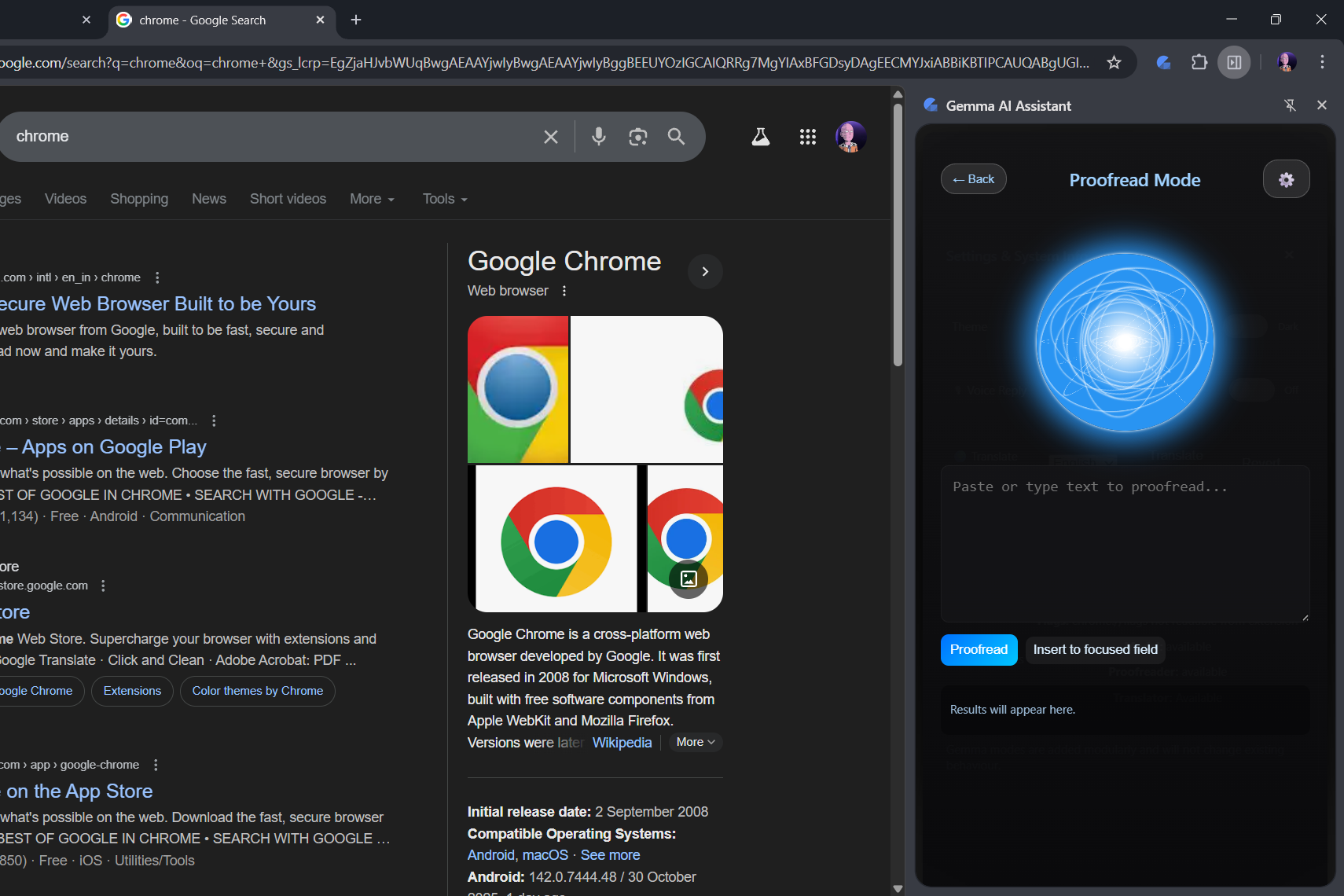This screenshot has height=896, width=1344.
Task: Submit search with the magnifier icon
Action: [x=676, y=137]
